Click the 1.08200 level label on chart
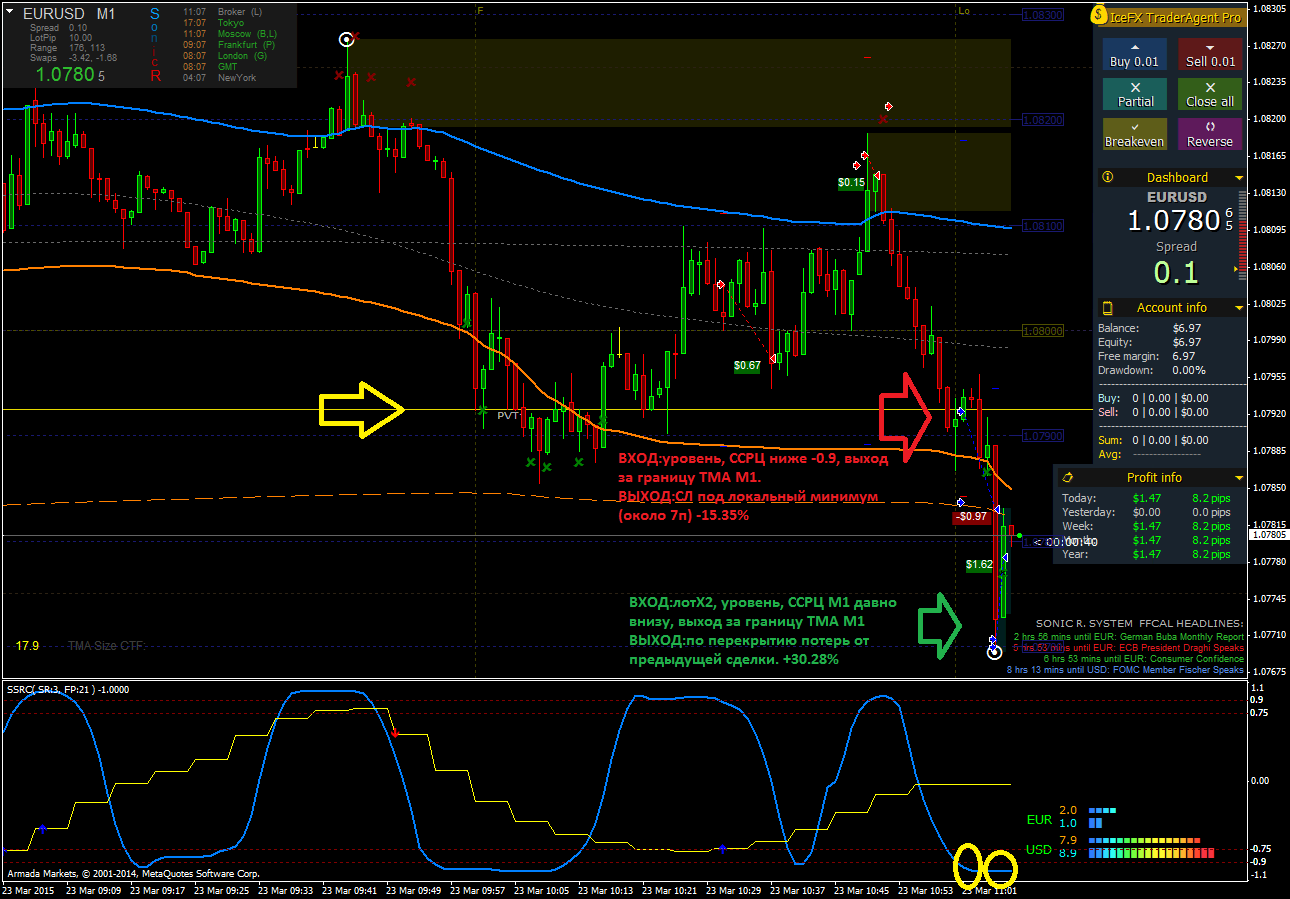The width and height of the screenshot is (1290, 899). tap(1042, 119)
